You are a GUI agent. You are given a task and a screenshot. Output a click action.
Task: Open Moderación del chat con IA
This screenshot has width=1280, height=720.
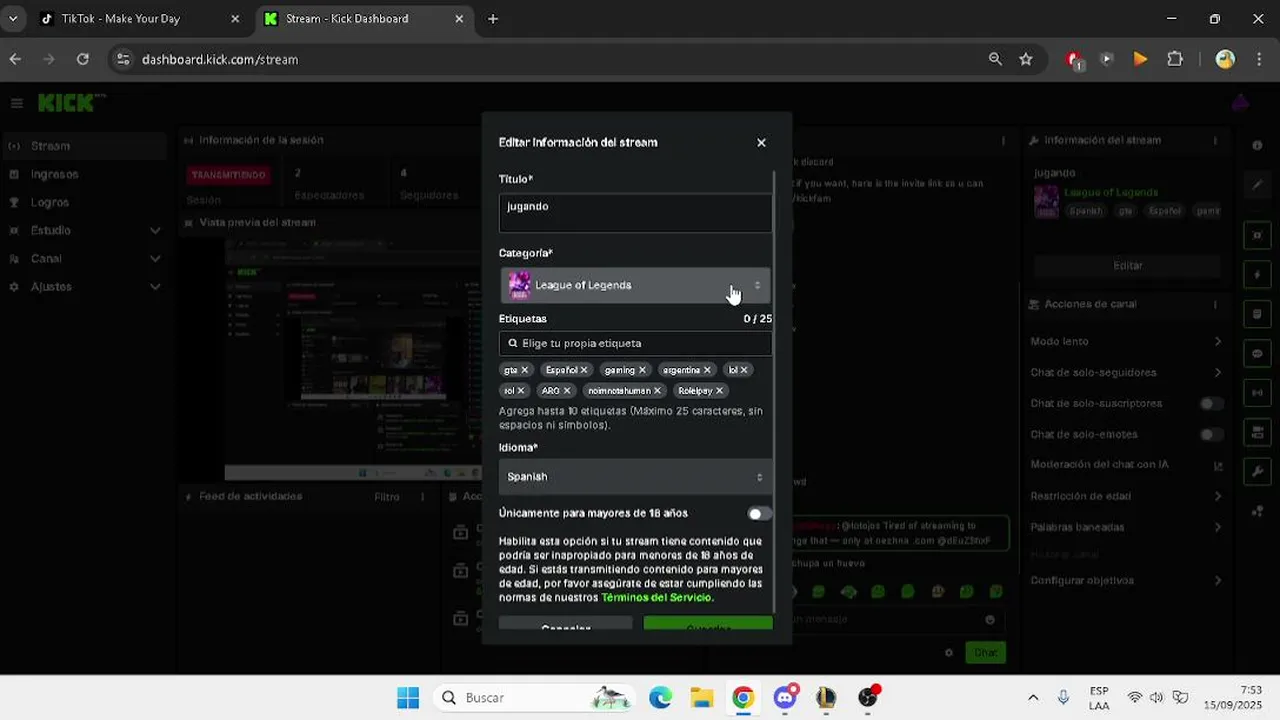click(1126, 465)
